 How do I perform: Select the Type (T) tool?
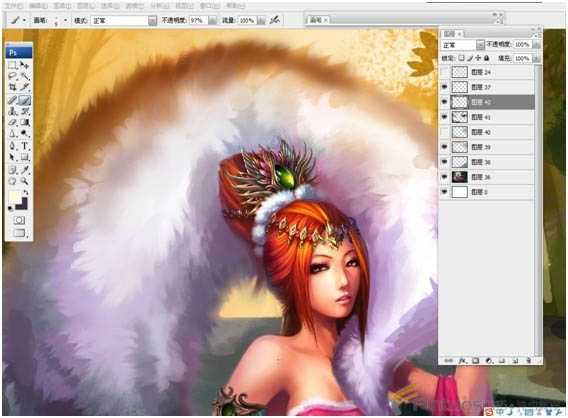[x=25, y=146]
